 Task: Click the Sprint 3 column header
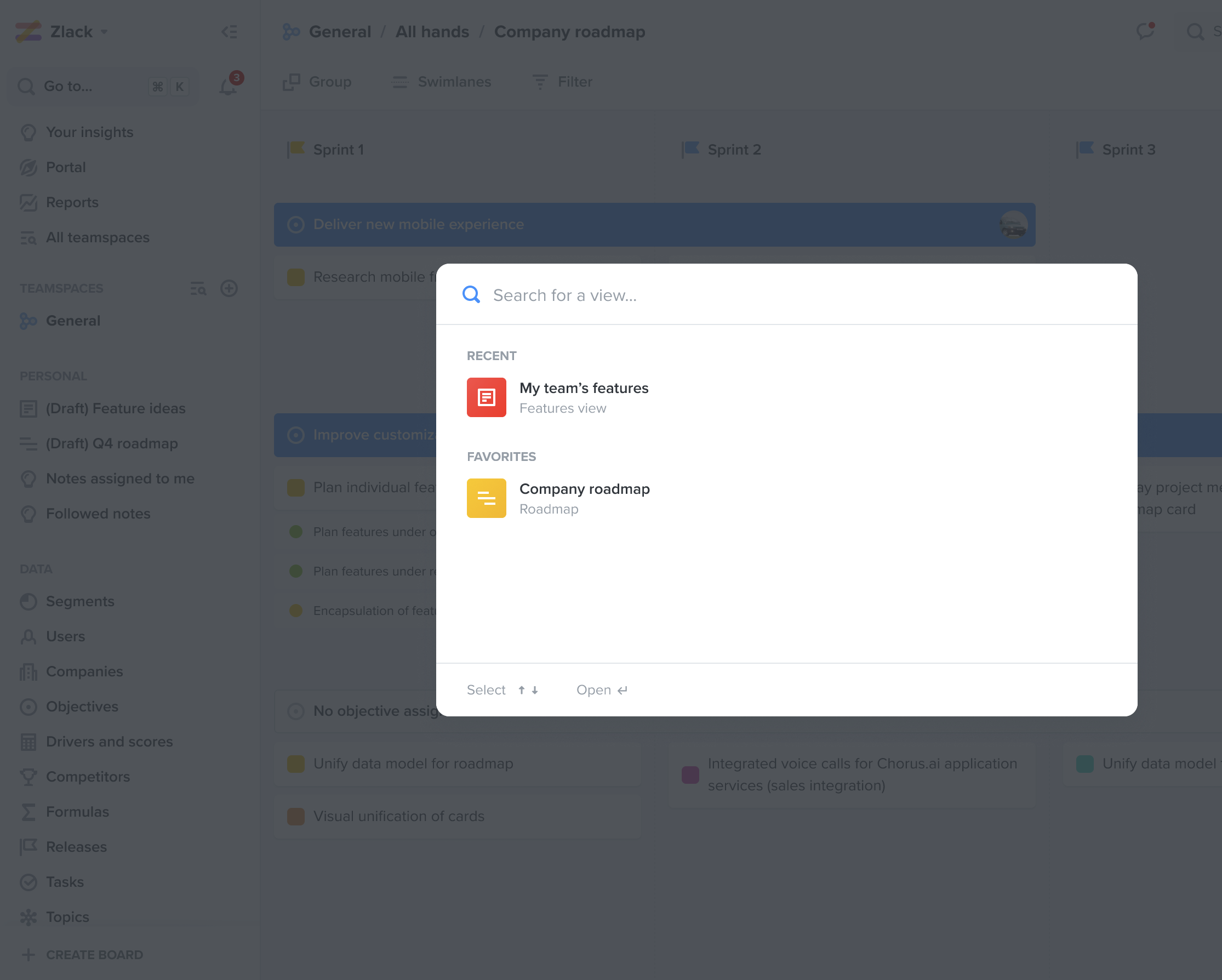pyautogui.click(x=1116, y=150)
